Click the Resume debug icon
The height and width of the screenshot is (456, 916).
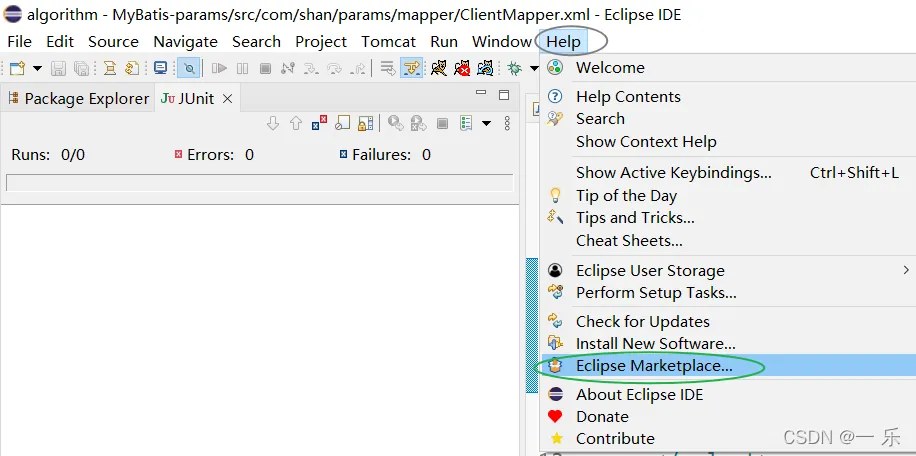(x=219, y=68)
